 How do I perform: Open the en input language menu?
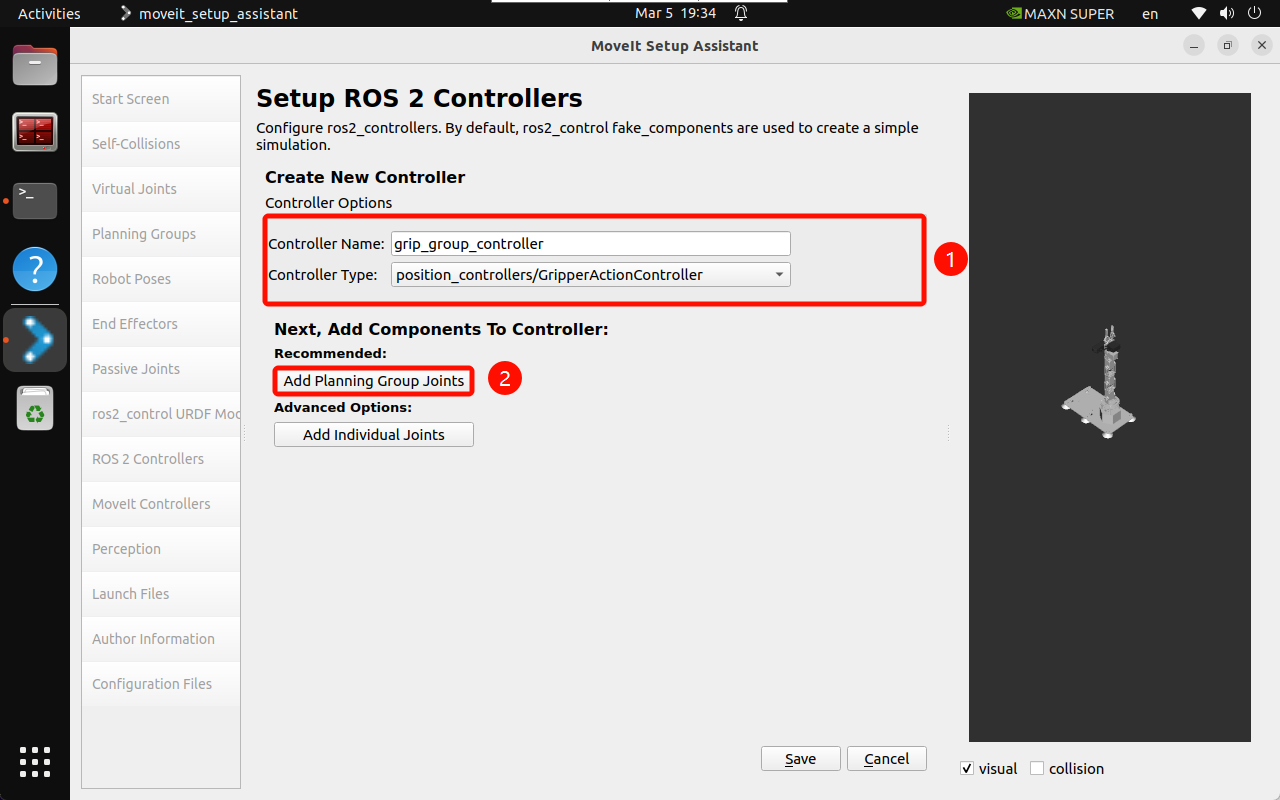click(1150, 14)
